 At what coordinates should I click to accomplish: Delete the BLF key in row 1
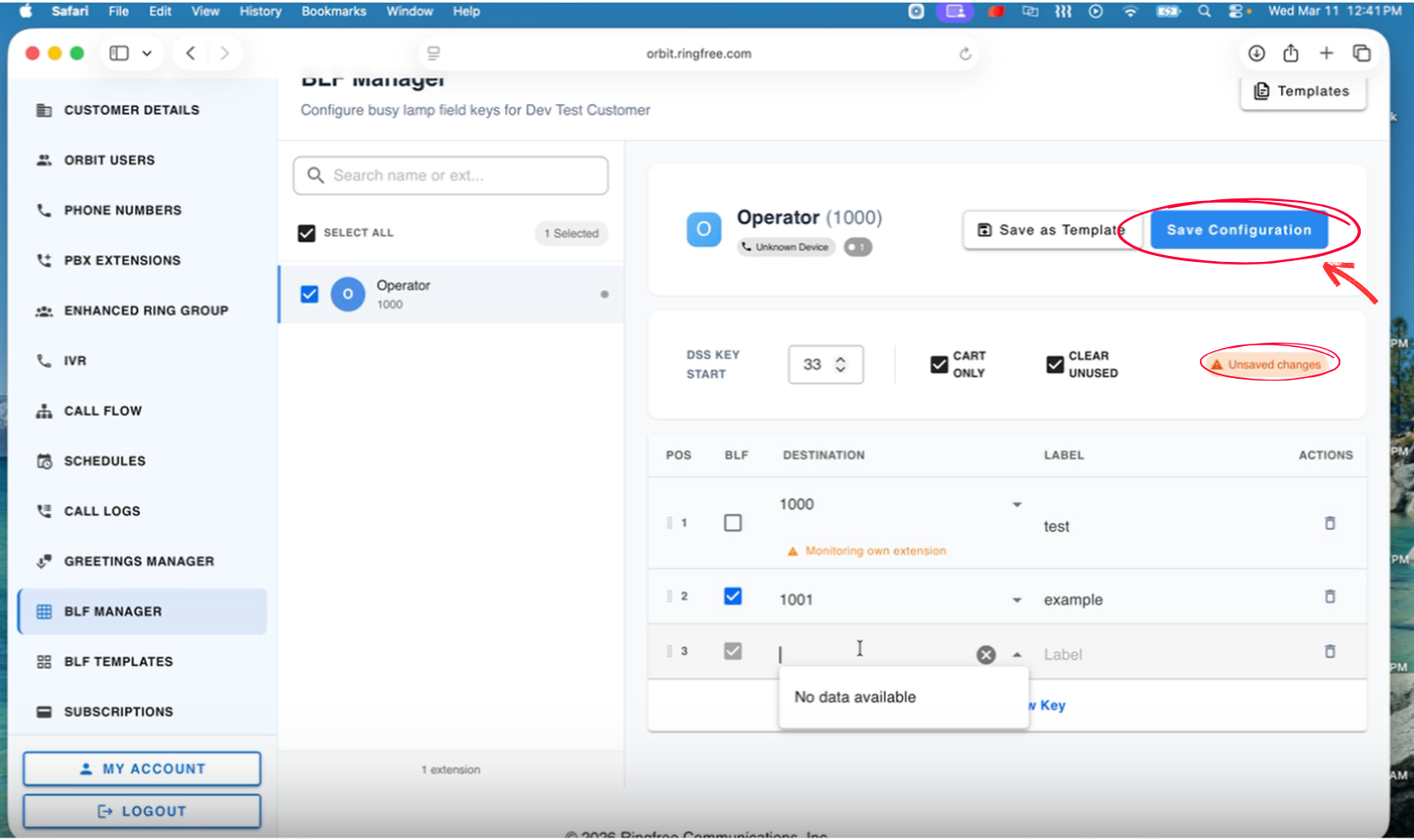click(x=1329, y=523)
